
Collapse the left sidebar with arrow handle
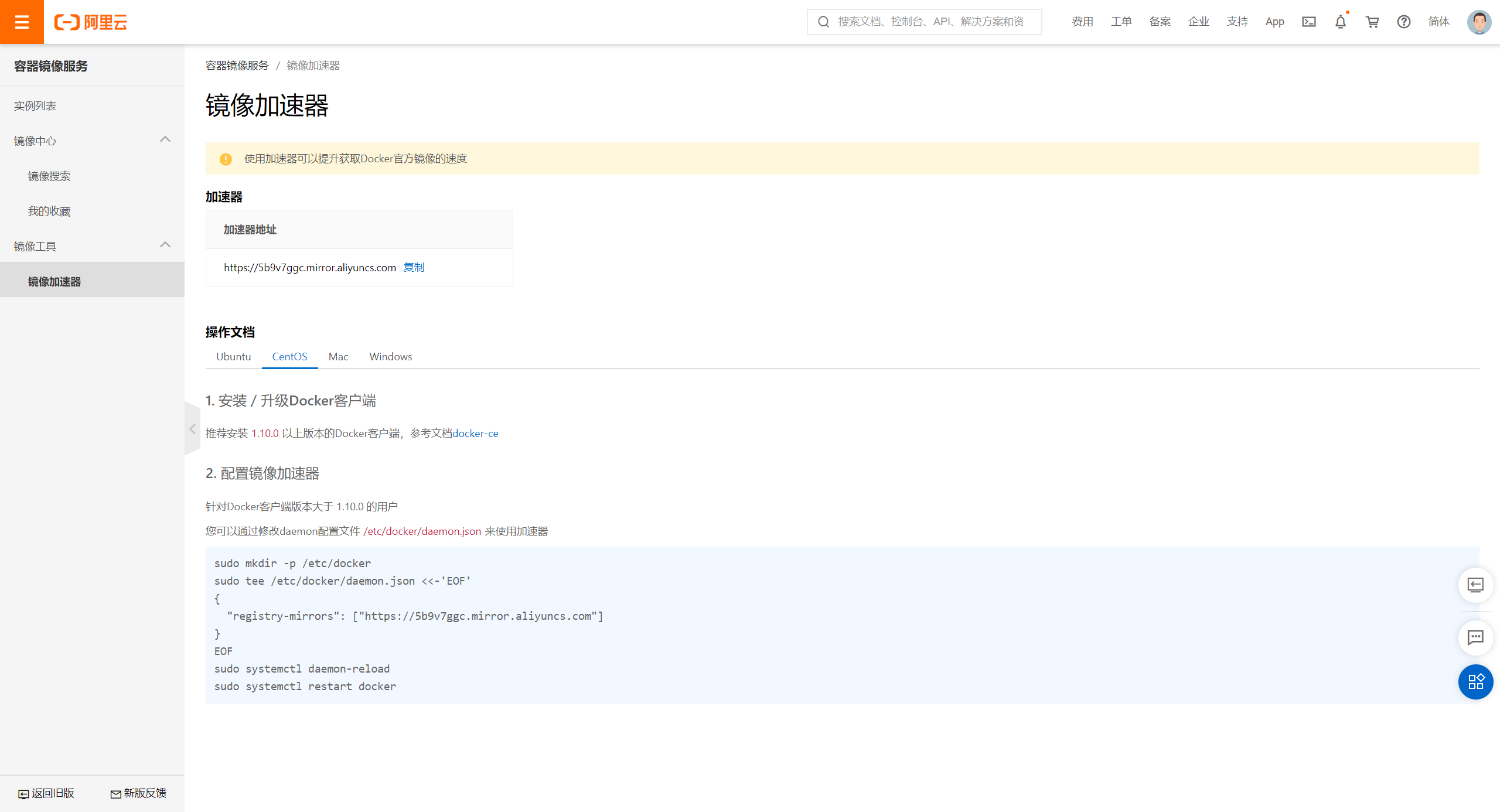coord(192,429)
